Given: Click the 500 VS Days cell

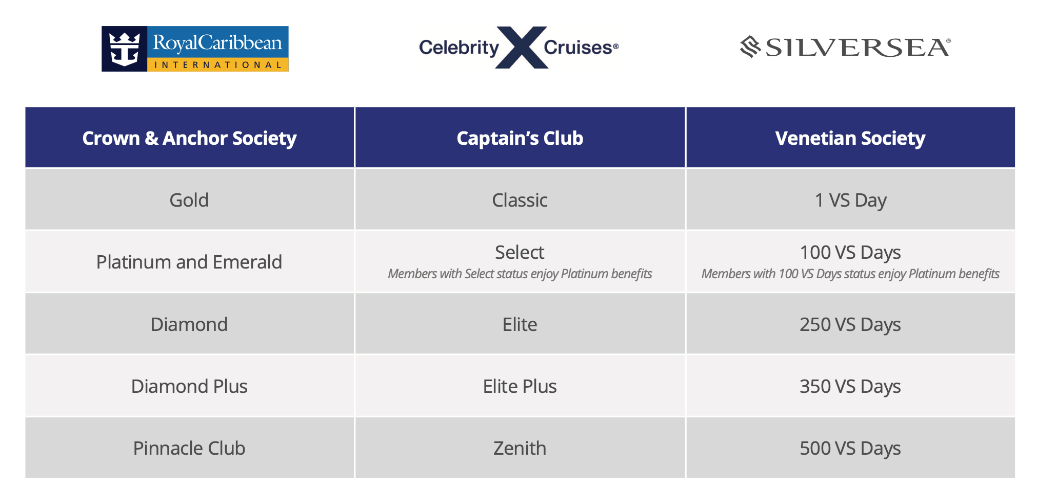Looking at the screenshot, I should point(850,448).
